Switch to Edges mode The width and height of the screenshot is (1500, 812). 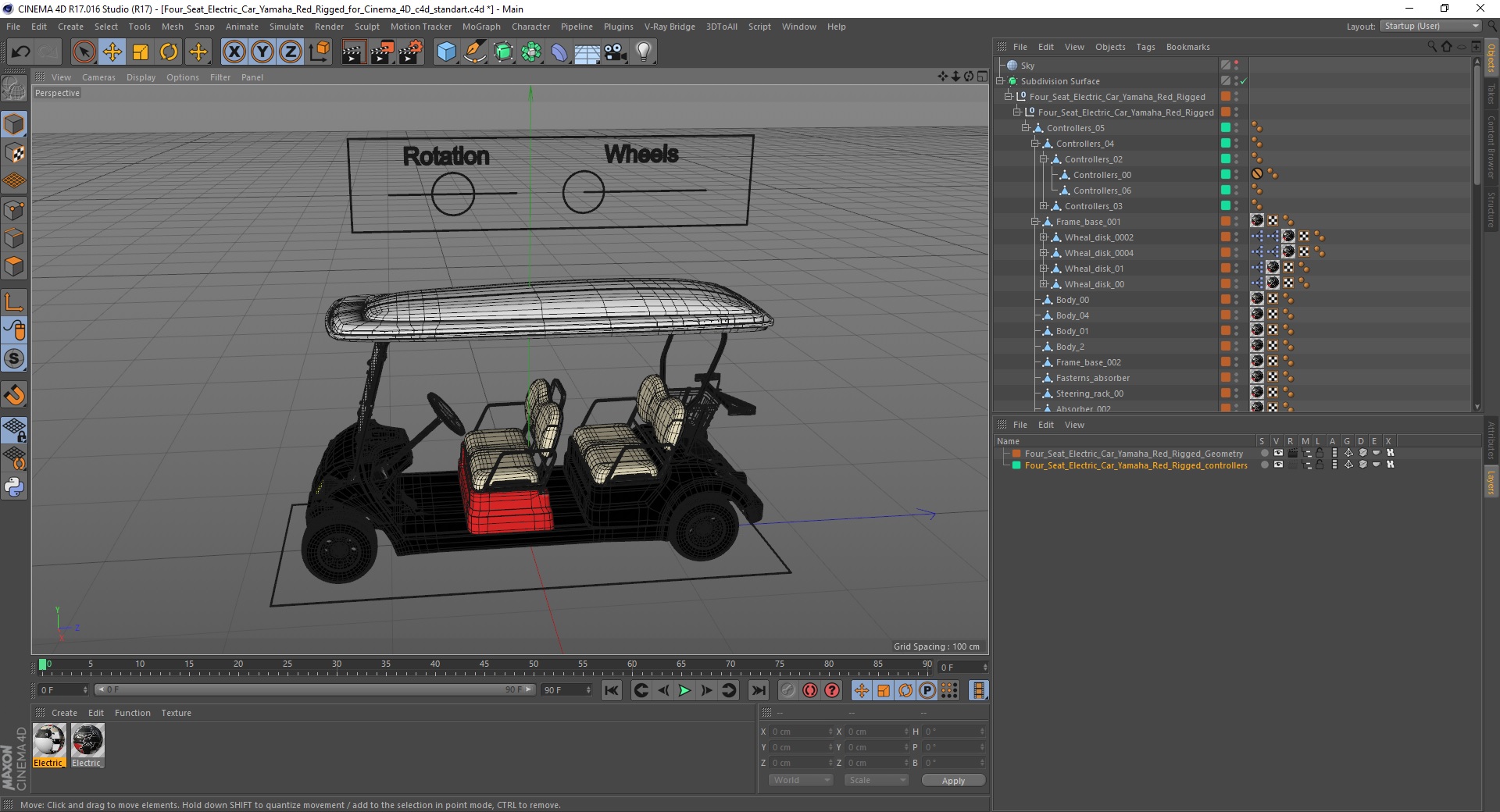coord(14,237)
